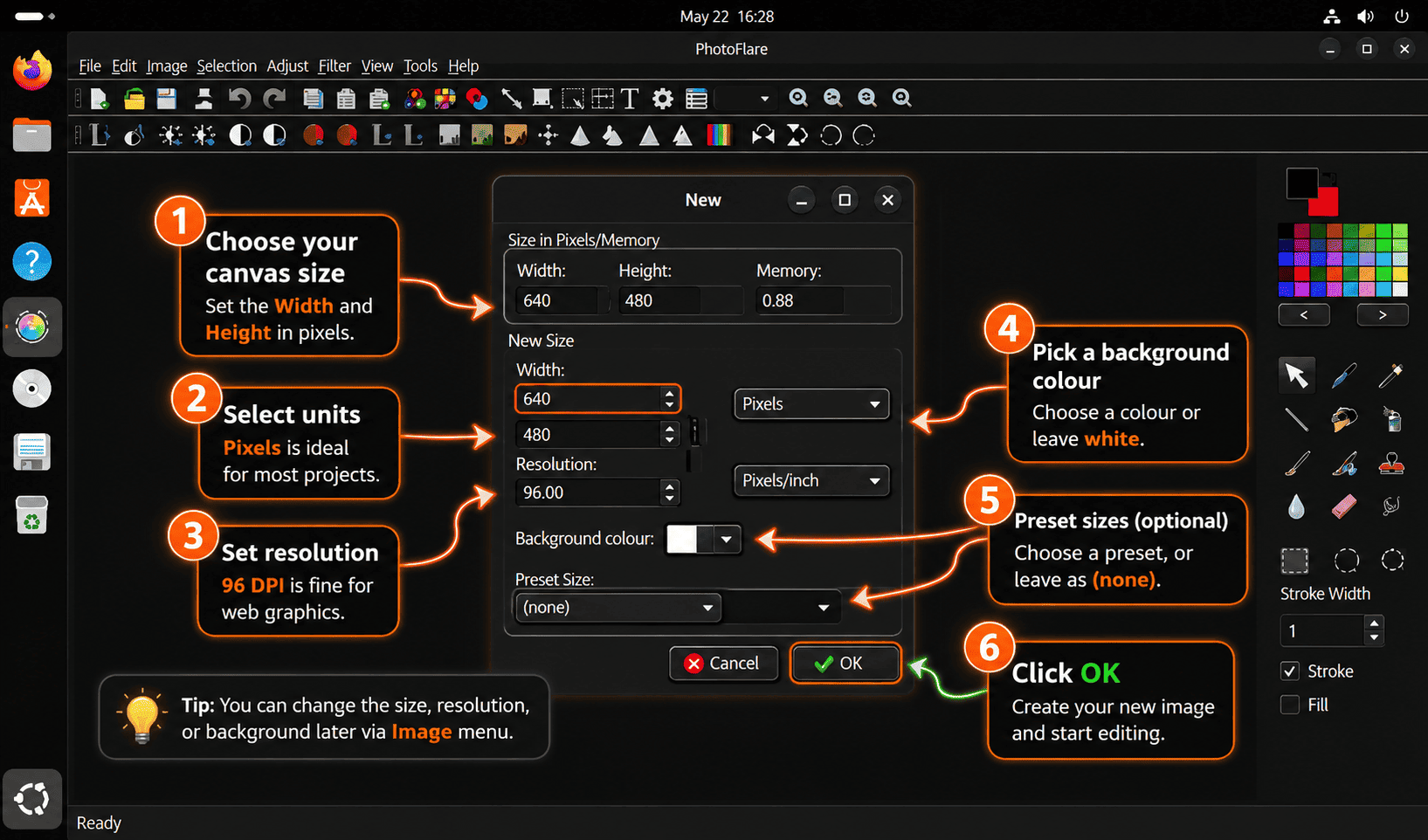Click the rainbow colour stripes toolbar icon
Image resolution: width=1428 pixels, height=840 pixels.
click(719, 135)
